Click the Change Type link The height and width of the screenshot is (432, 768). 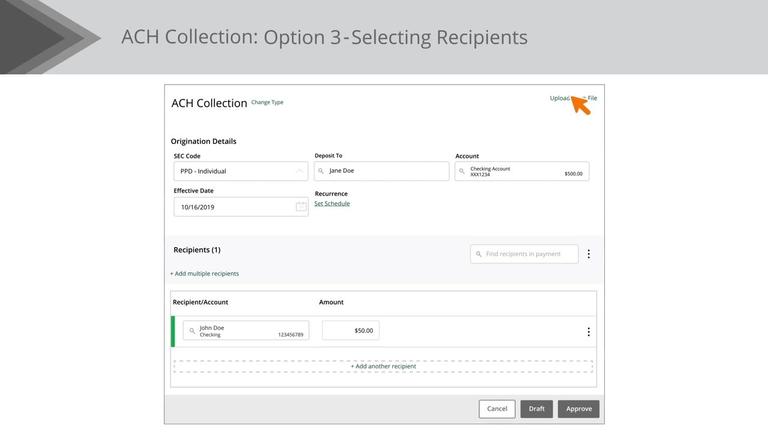point(267,102)
